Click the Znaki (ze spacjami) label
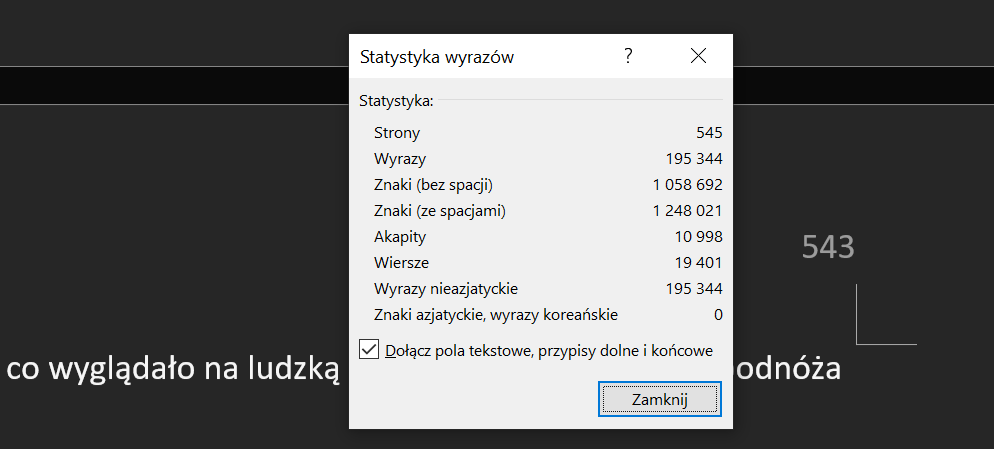 pyautogui.click(x=440, y=210)
